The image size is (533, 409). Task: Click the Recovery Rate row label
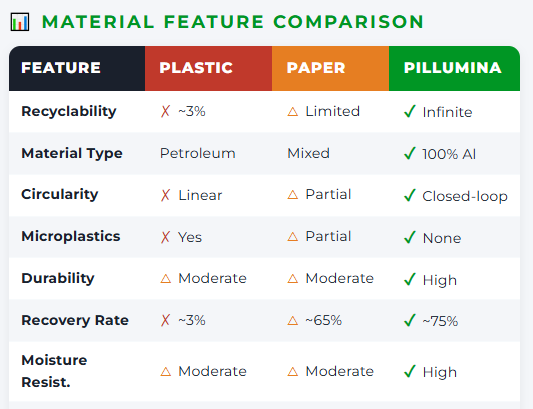(x=75, y=320)
